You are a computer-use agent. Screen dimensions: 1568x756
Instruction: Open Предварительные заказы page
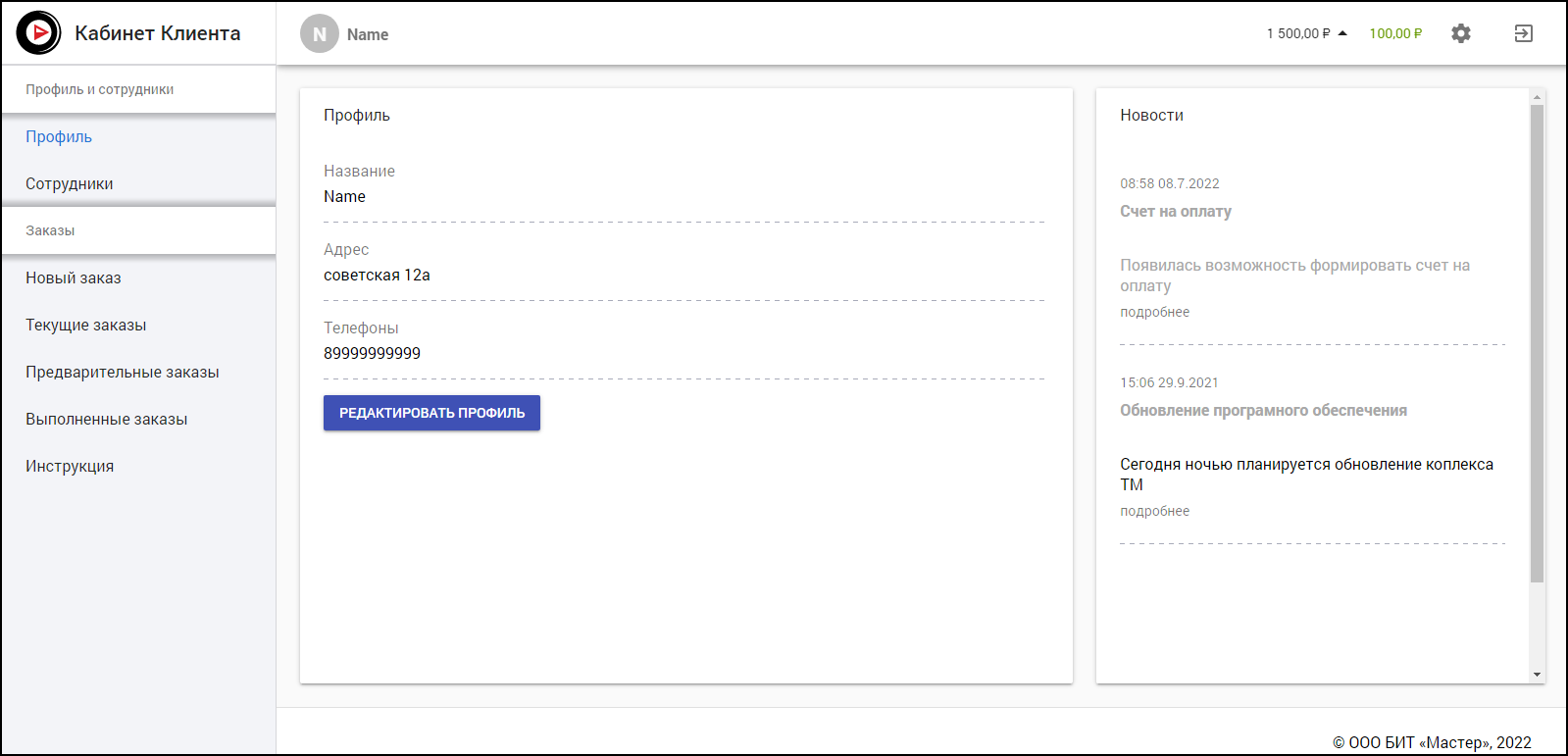pyautogui.click(x=123, y=373)
